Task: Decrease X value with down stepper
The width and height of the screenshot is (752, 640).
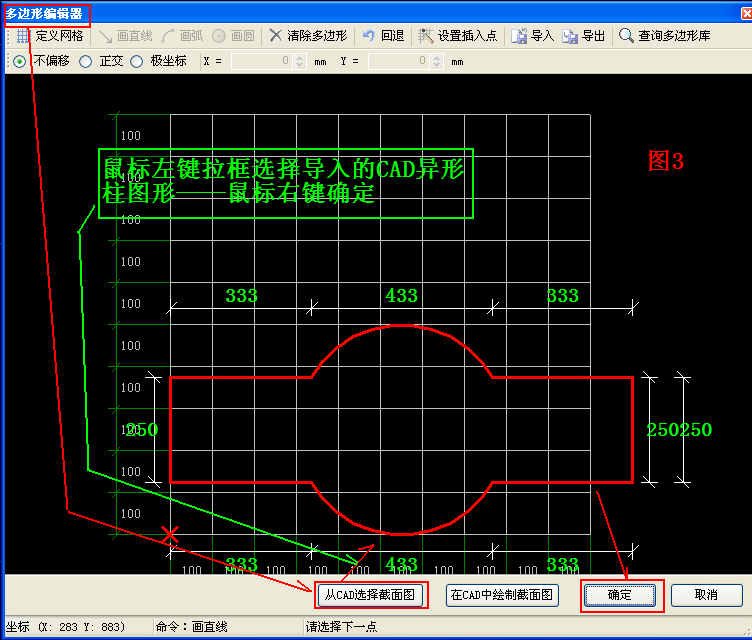Action: click(300, 65)
